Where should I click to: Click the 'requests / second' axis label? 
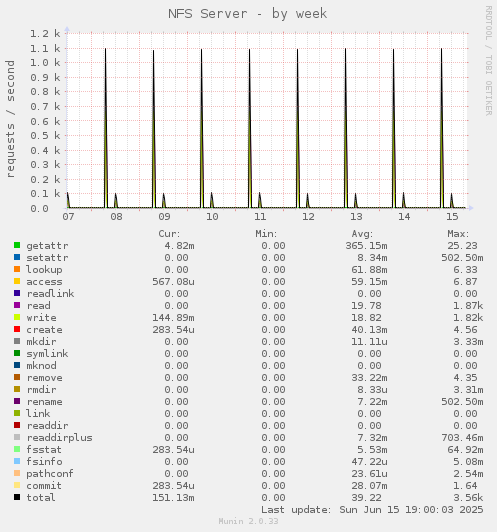11,119
